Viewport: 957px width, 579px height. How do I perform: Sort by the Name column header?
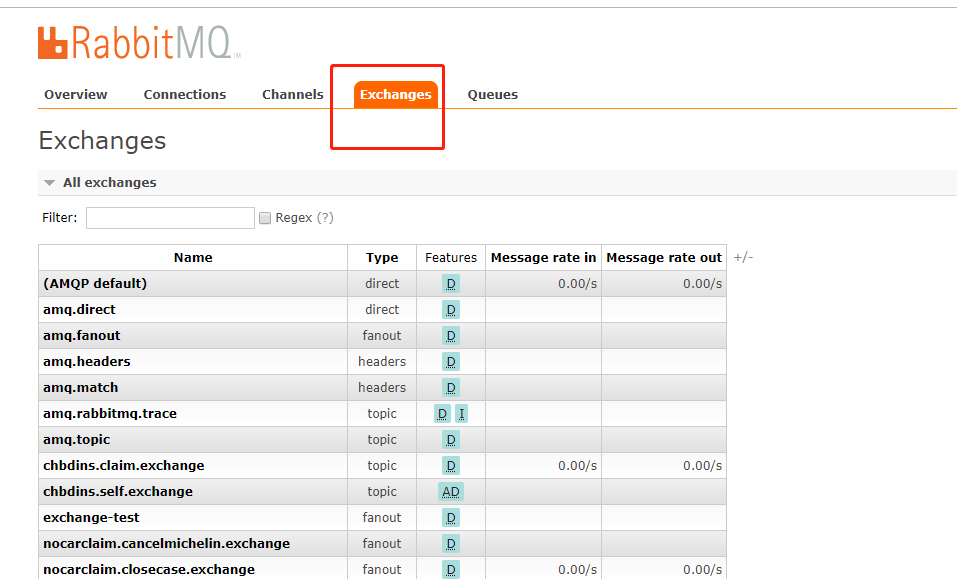tap(193, 257)
